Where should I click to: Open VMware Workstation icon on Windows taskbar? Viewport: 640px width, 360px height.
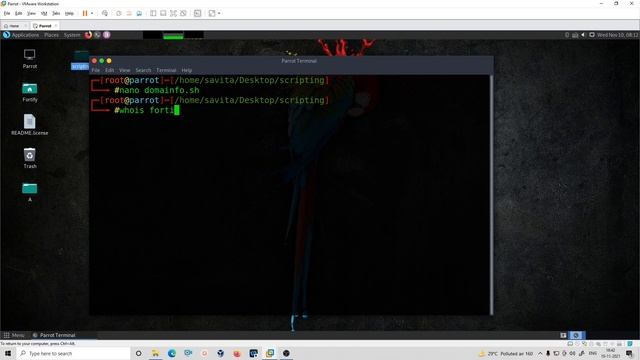[270, 353]
